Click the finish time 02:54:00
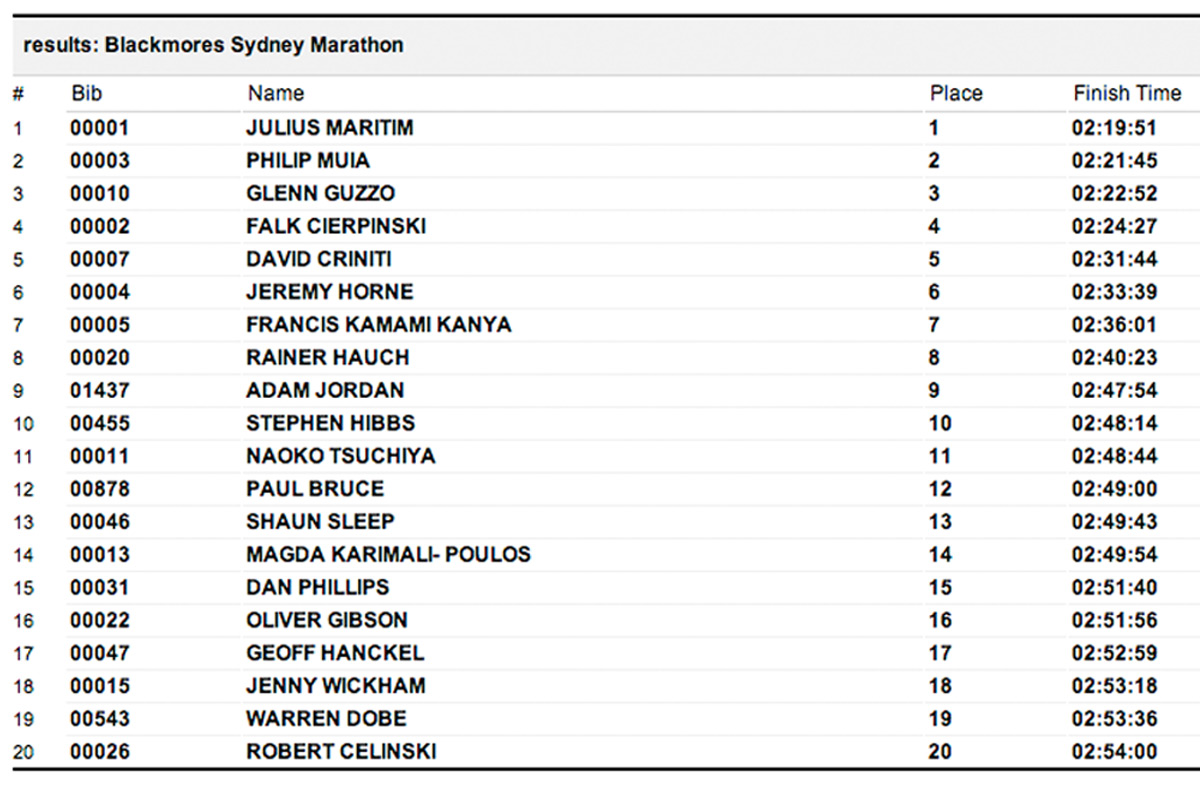1200x800 pixels. pyautogui.click(x=1114, y=752)
